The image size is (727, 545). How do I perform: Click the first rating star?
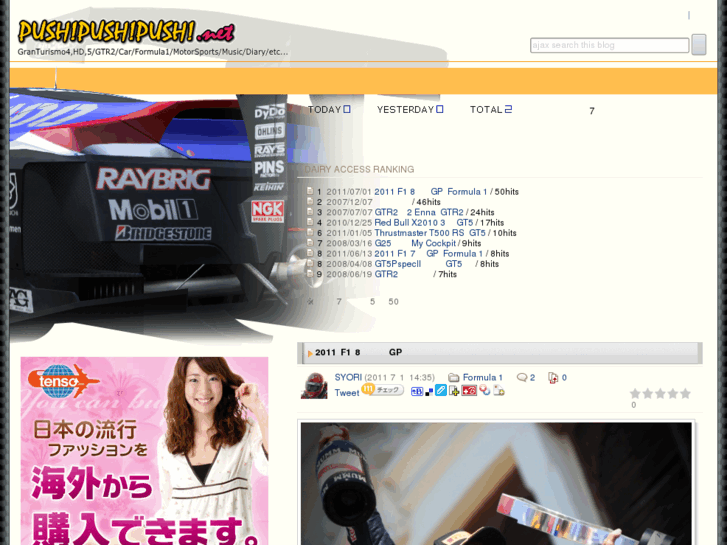[635, 394]
